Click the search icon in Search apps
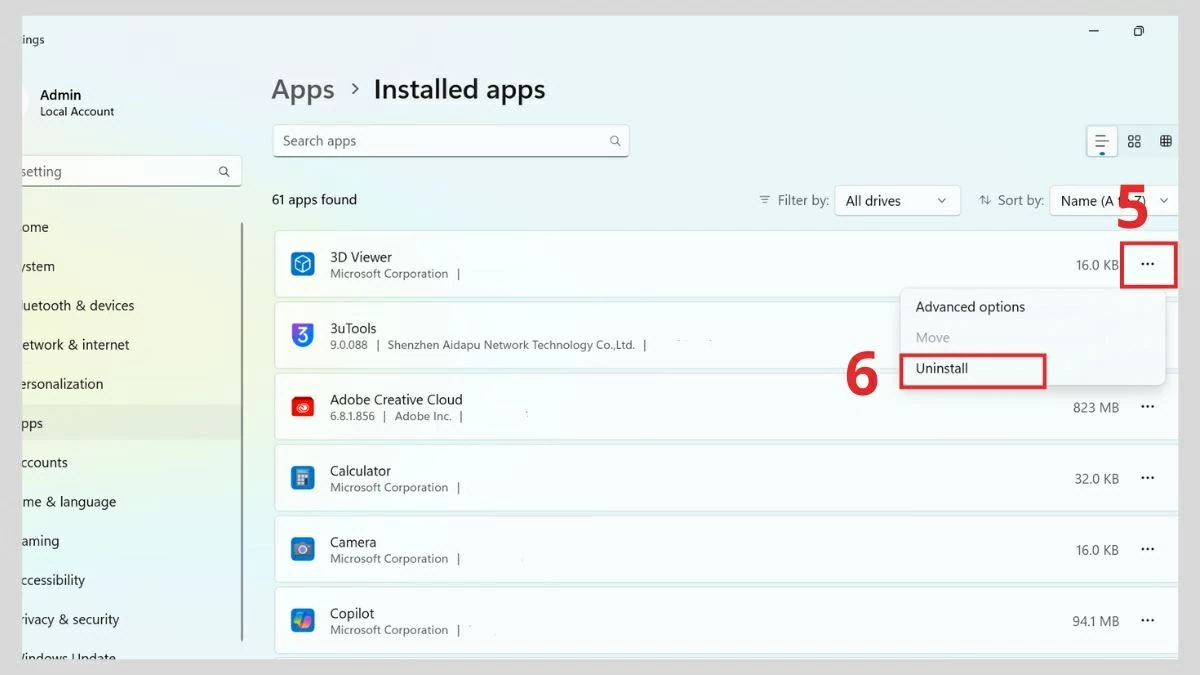The width and height of the screenshot is (1200, 675). click(x=614, y=141)
